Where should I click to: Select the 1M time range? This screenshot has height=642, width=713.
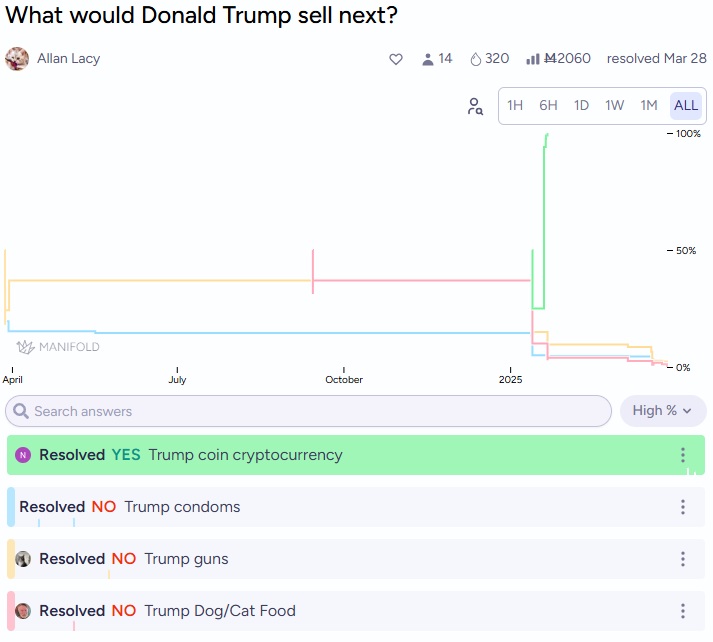[x=649, y=105]
